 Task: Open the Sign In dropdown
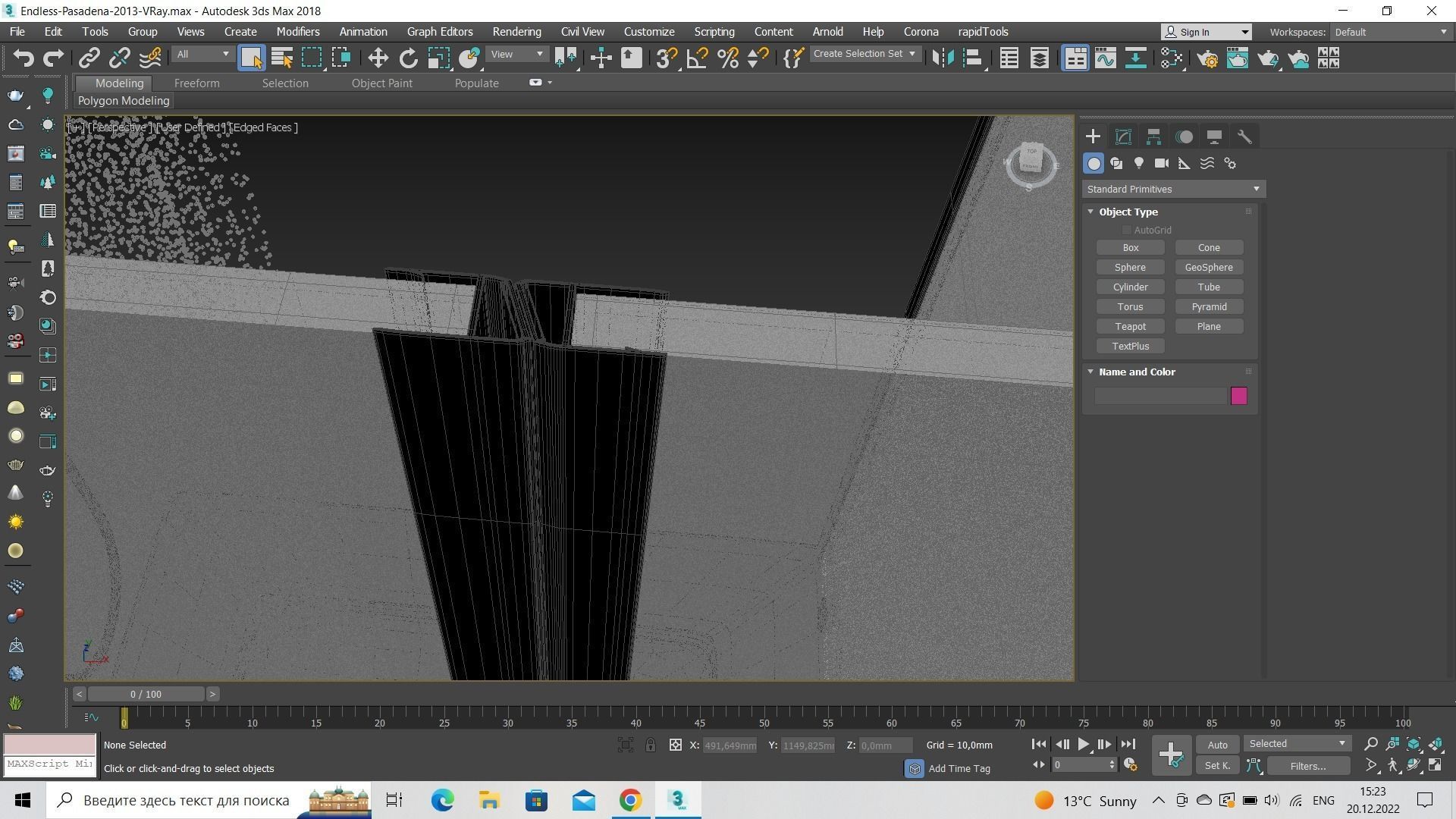point(1207,32)
